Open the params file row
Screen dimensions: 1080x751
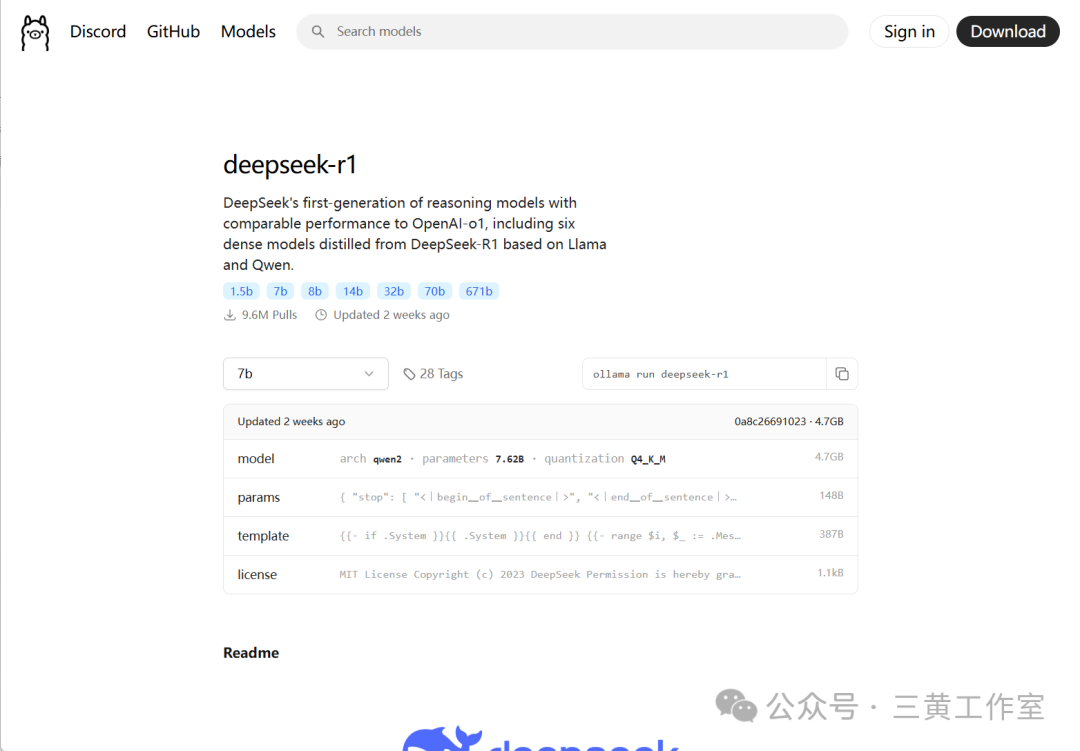[541, 497]
